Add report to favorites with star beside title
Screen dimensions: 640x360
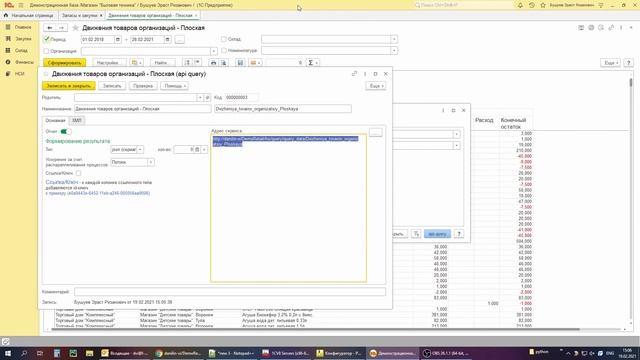click(x=76, y=28)
